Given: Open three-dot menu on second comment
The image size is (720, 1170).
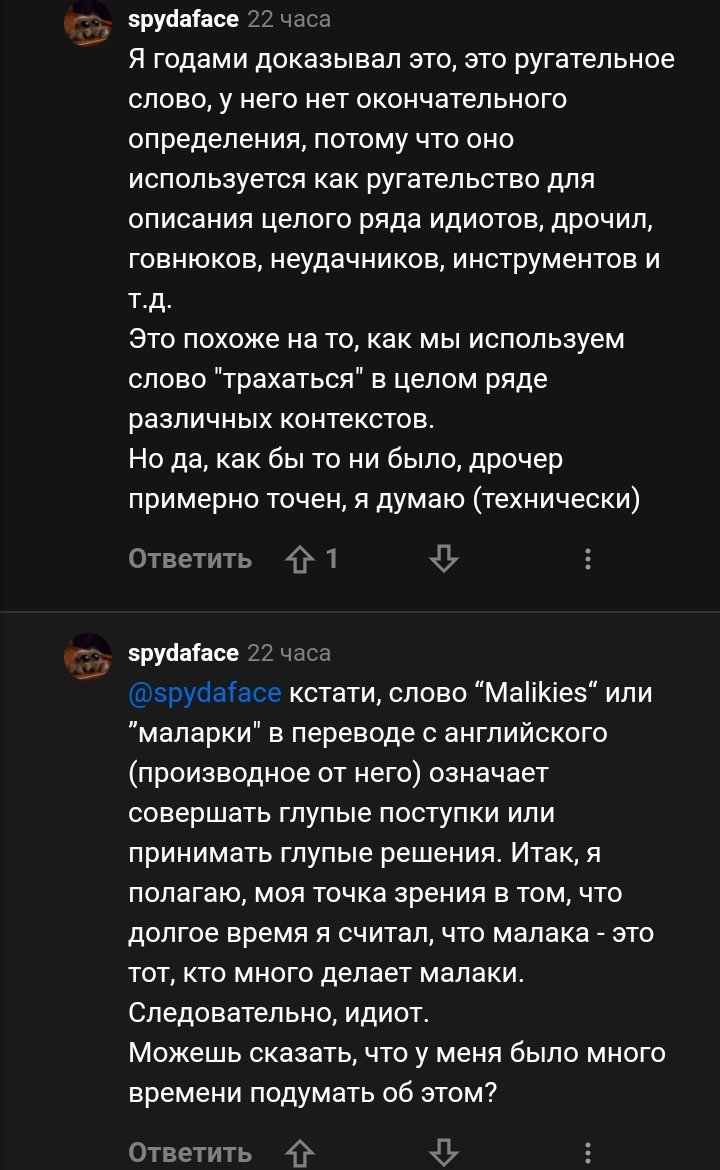Looking at the screenshot, I should (x=588, y=1152).
